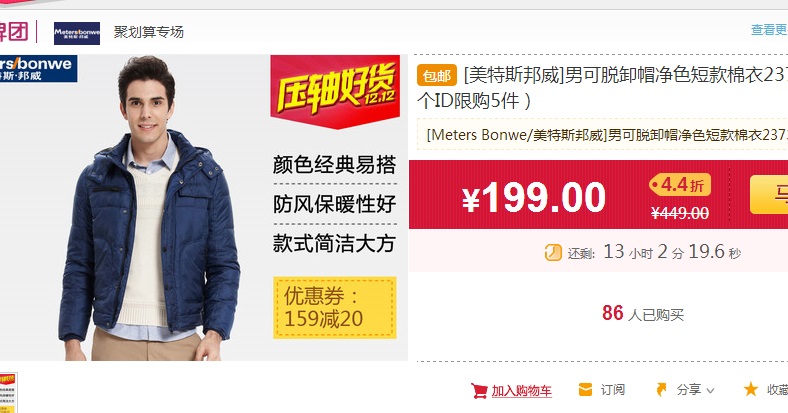
Task: Select the small product thumbnail below image
Action: 8,392
